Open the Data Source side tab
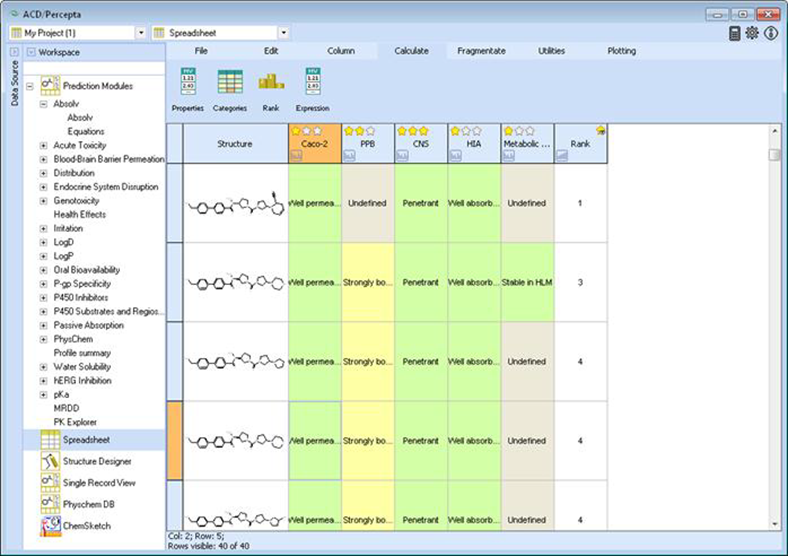 (14, 83)
